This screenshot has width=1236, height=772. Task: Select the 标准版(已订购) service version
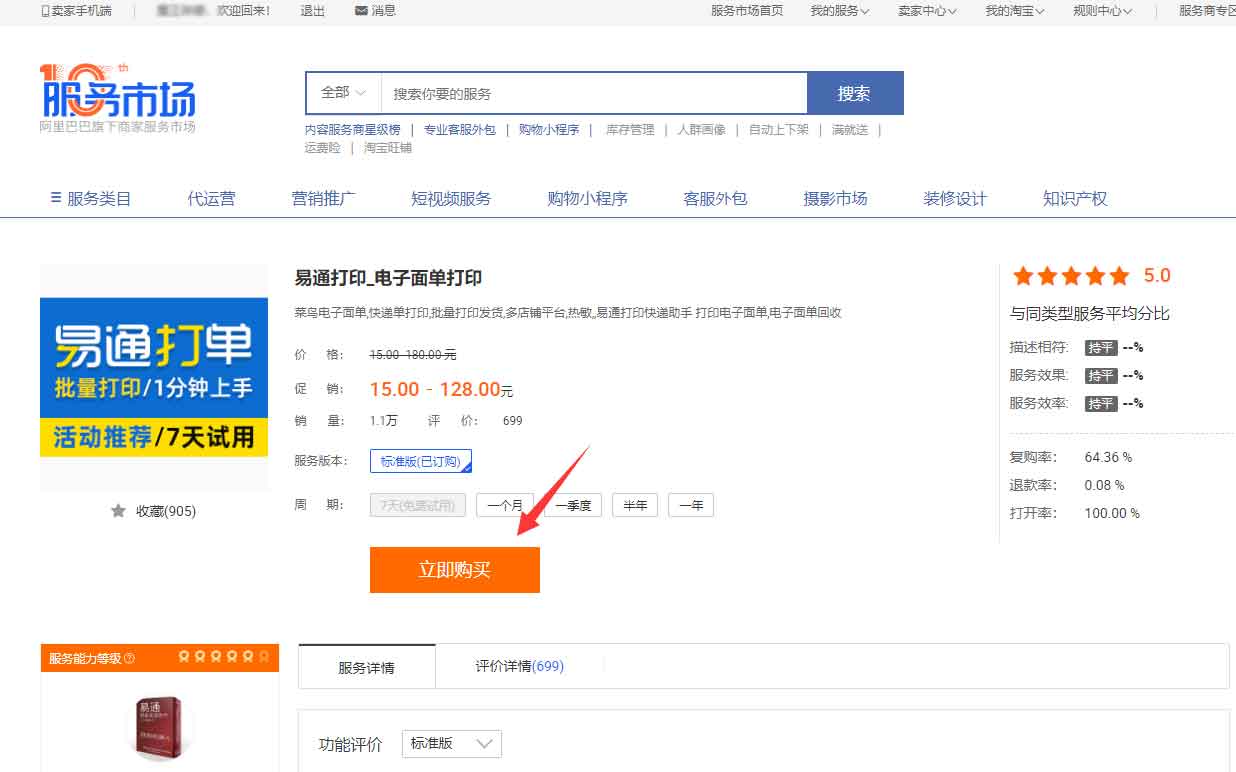click(x=421, y=461)
